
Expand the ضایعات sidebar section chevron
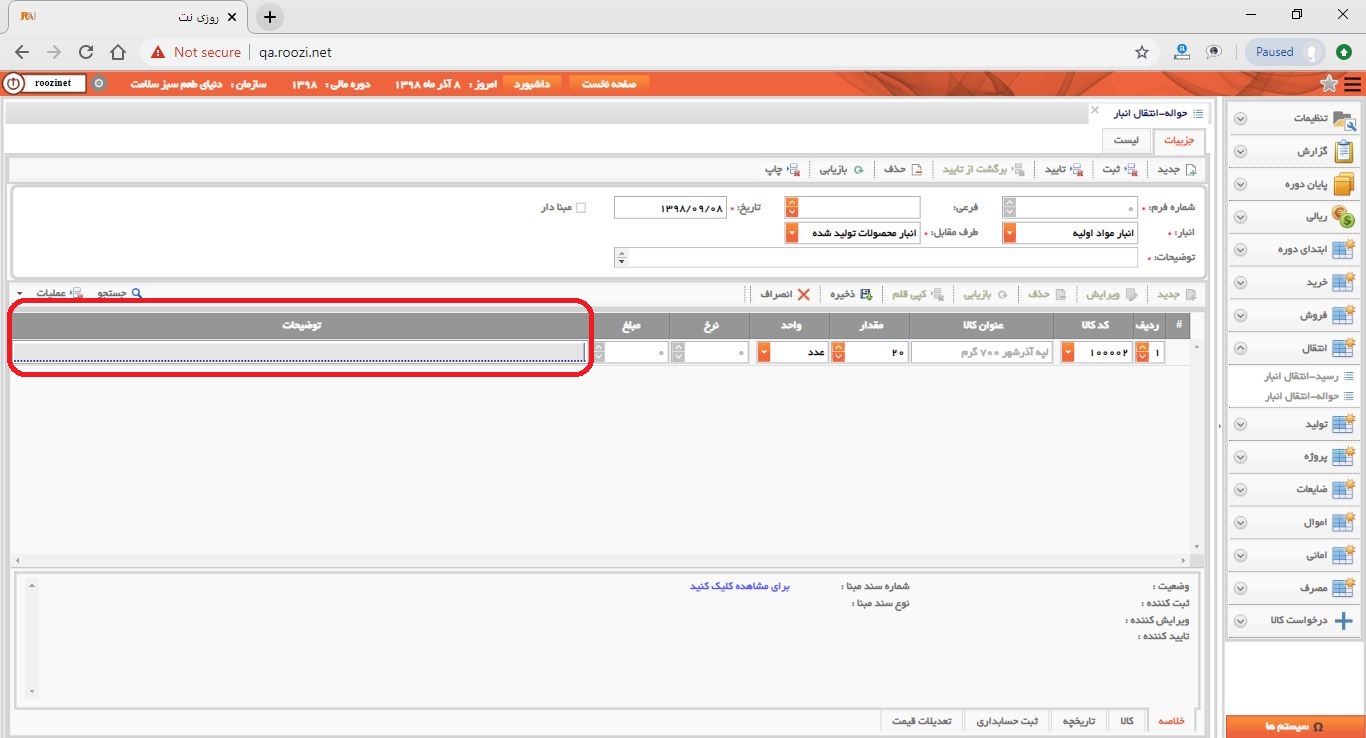pyautogui.click(x=1240, y=490)
